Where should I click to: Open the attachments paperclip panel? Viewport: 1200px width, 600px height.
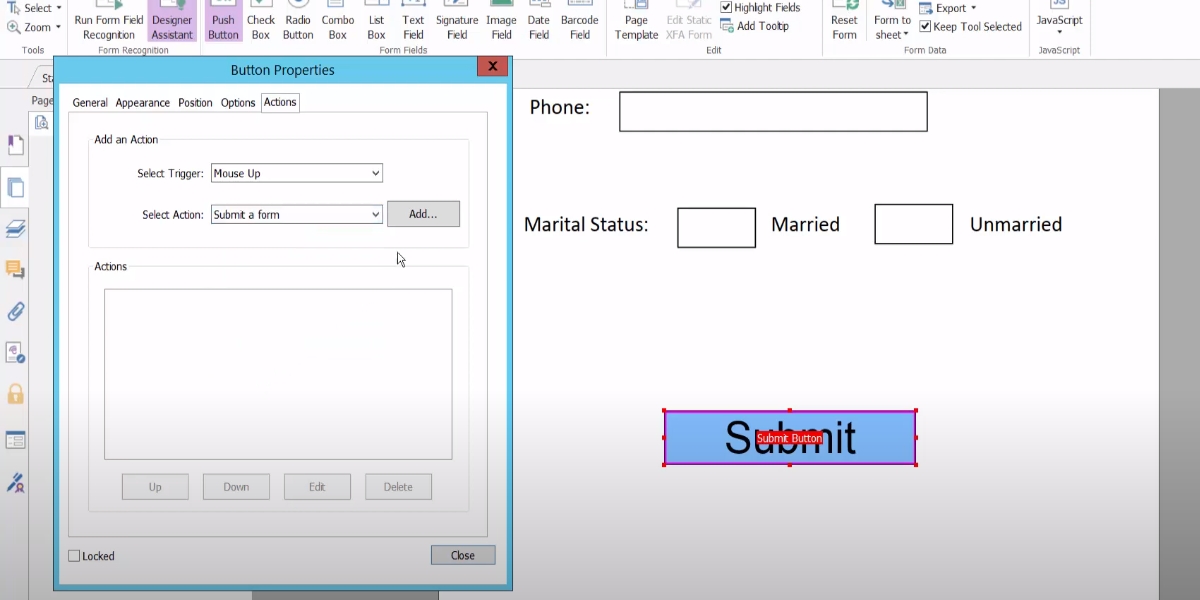point(15,311)
